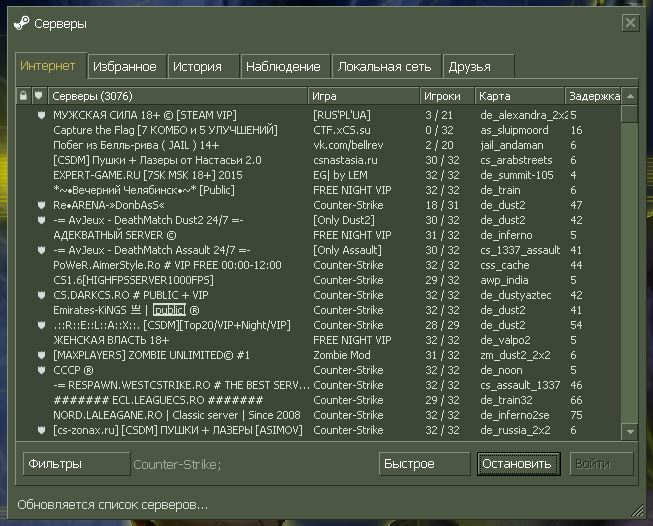
Task: Select Emirates-KiNGS public server row
Action: 318,310
